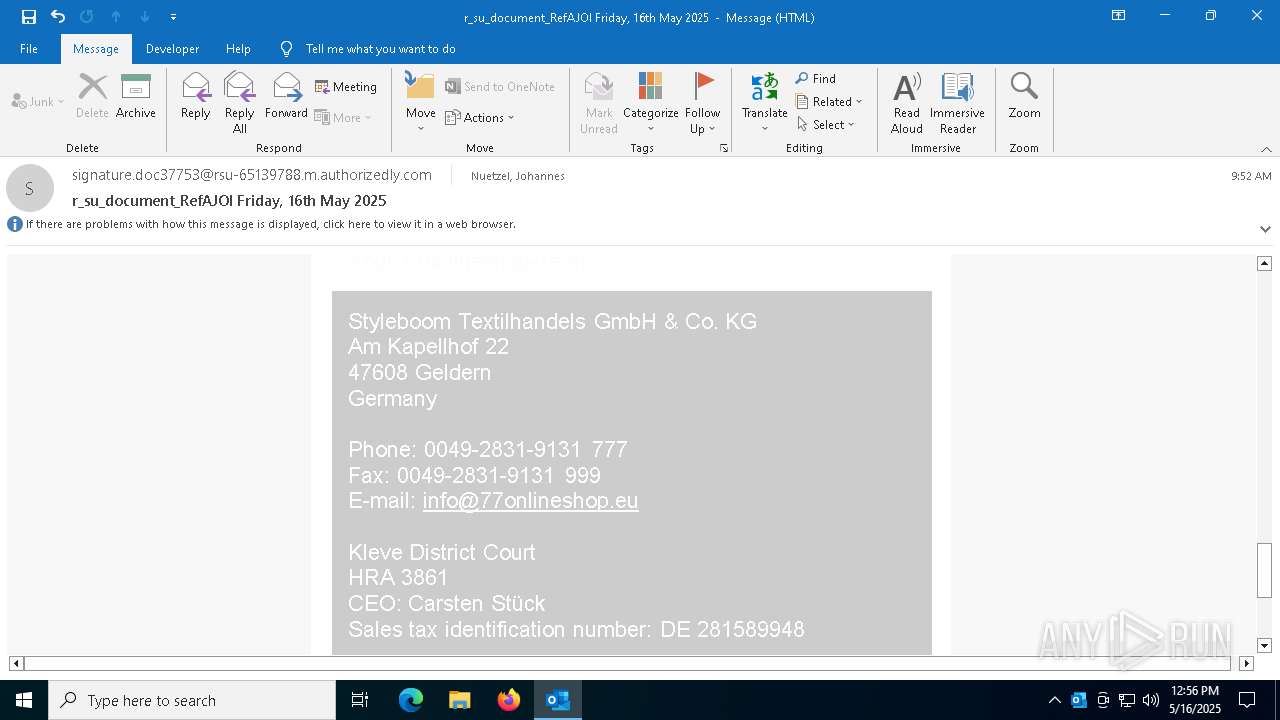
Task: Save the message with the floppy disk icon
Action: coord(29,16)
